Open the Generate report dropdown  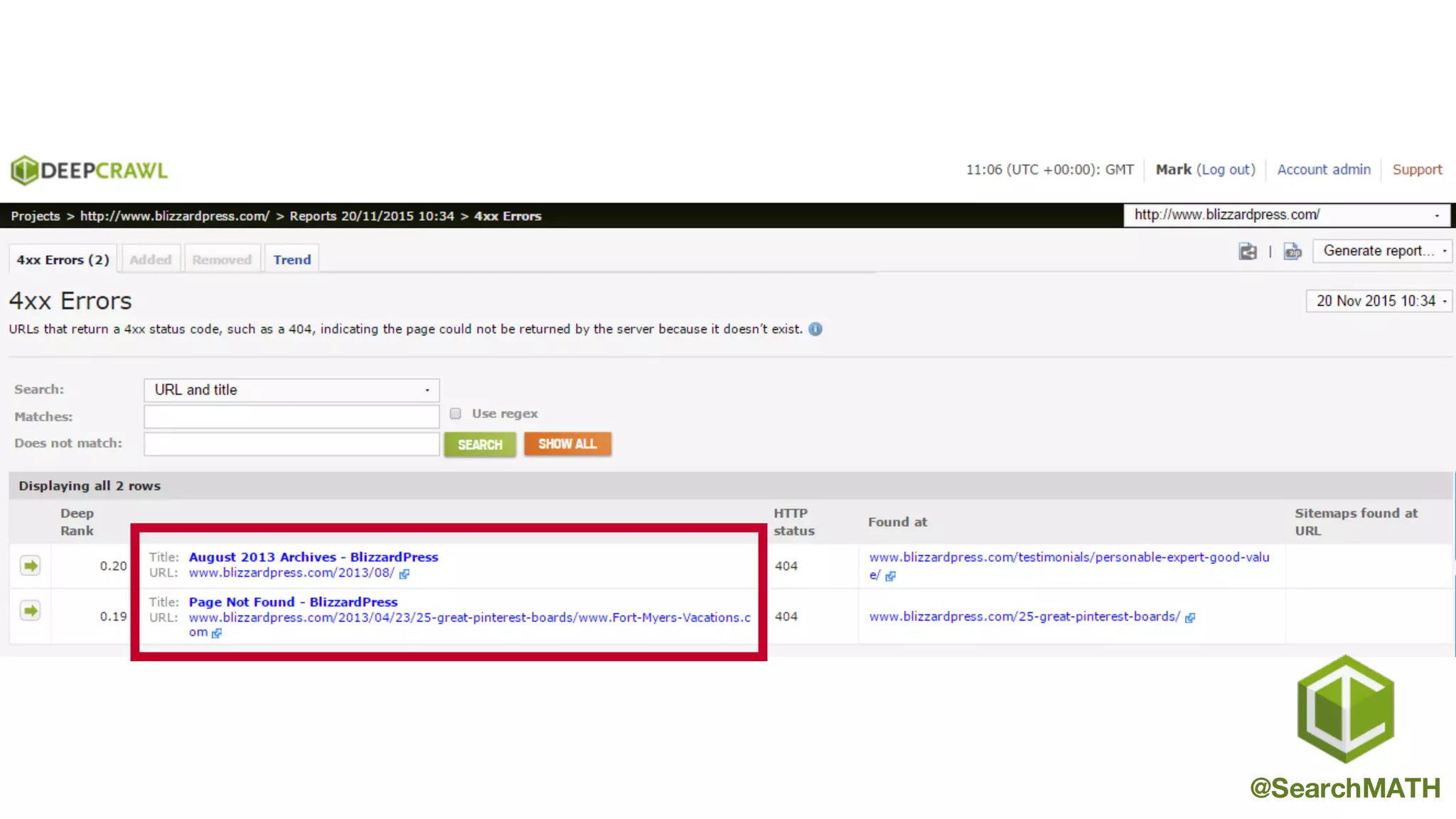click(x=1382, y=251)
